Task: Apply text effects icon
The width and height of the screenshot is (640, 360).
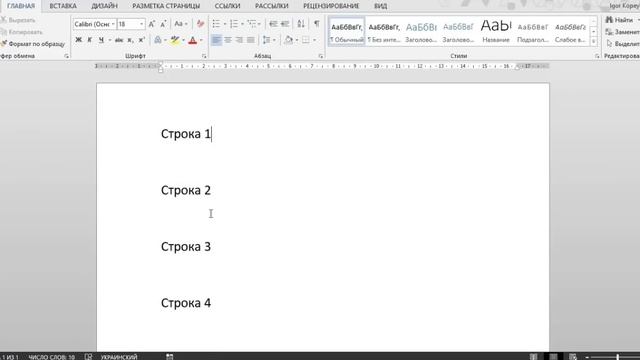Action: coord(158,40)
